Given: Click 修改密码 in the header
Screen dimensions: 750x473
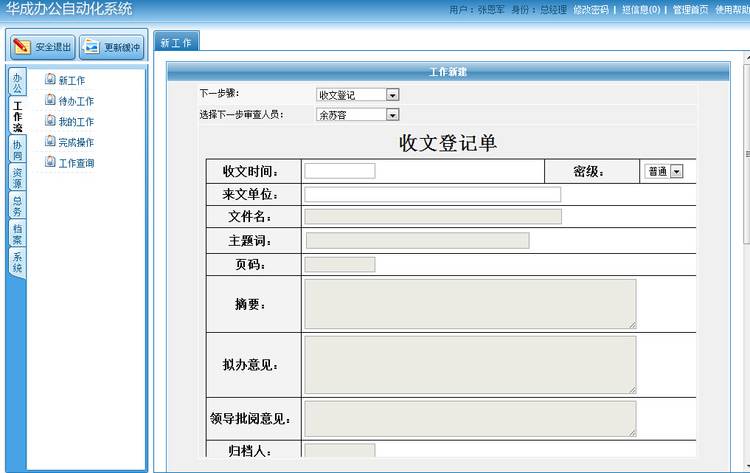Looking at the screenshot, I should point(591,10).
